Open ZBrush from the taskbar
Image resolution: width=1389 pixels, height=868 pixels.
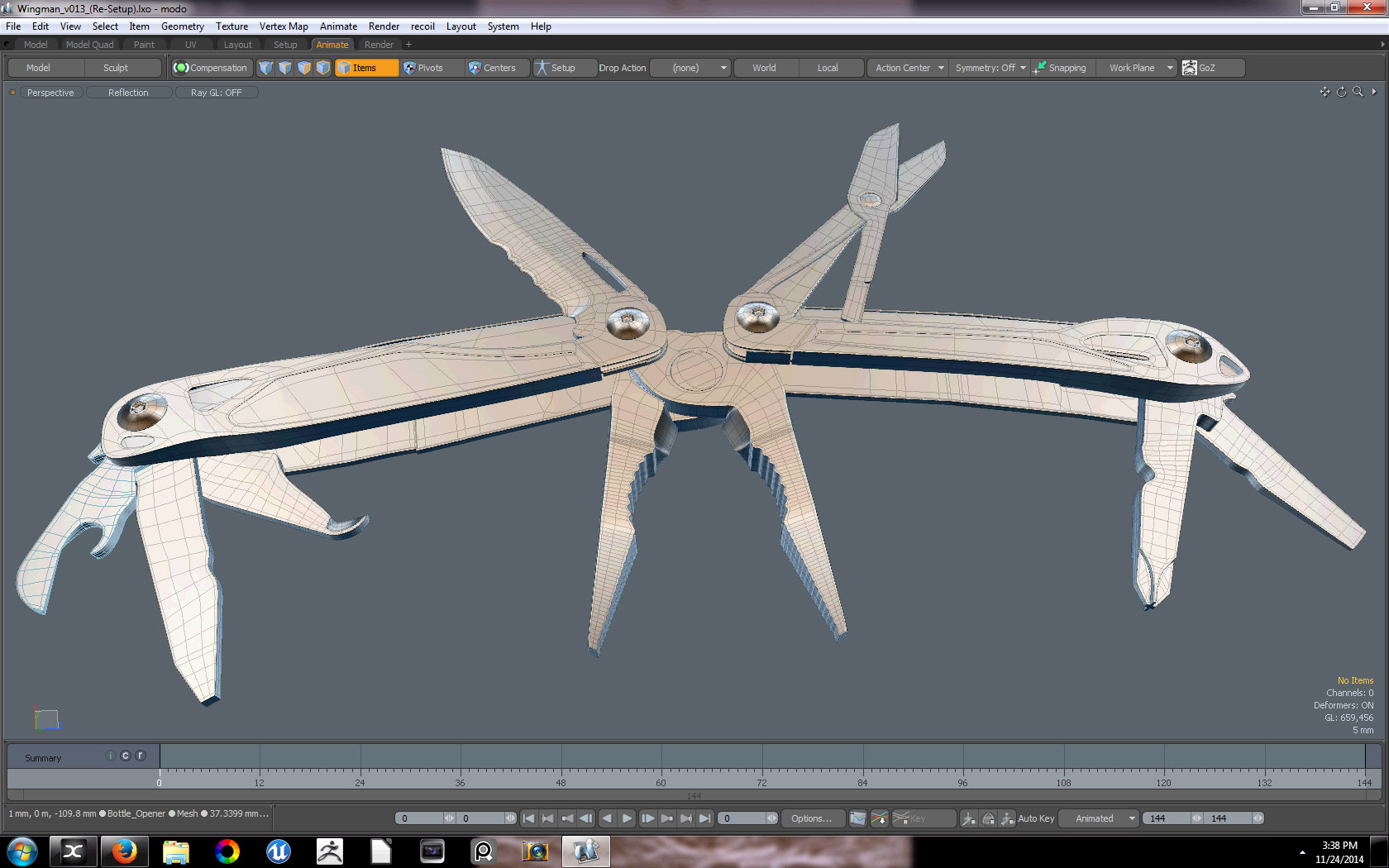[x=329, y=851]
